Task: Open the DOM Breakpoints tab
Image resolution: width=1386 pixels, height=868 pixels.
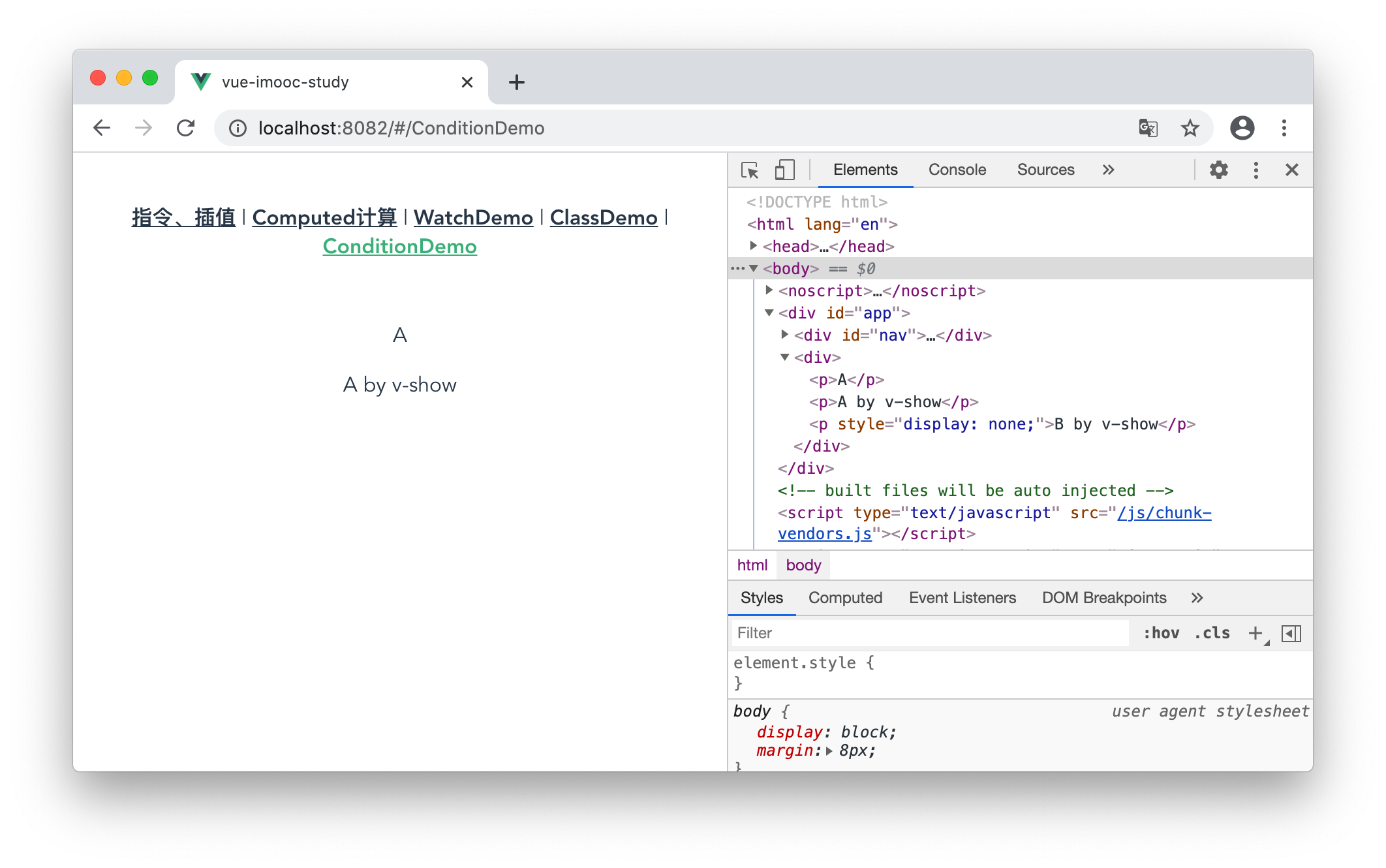Action: [x=1104, y=598]
